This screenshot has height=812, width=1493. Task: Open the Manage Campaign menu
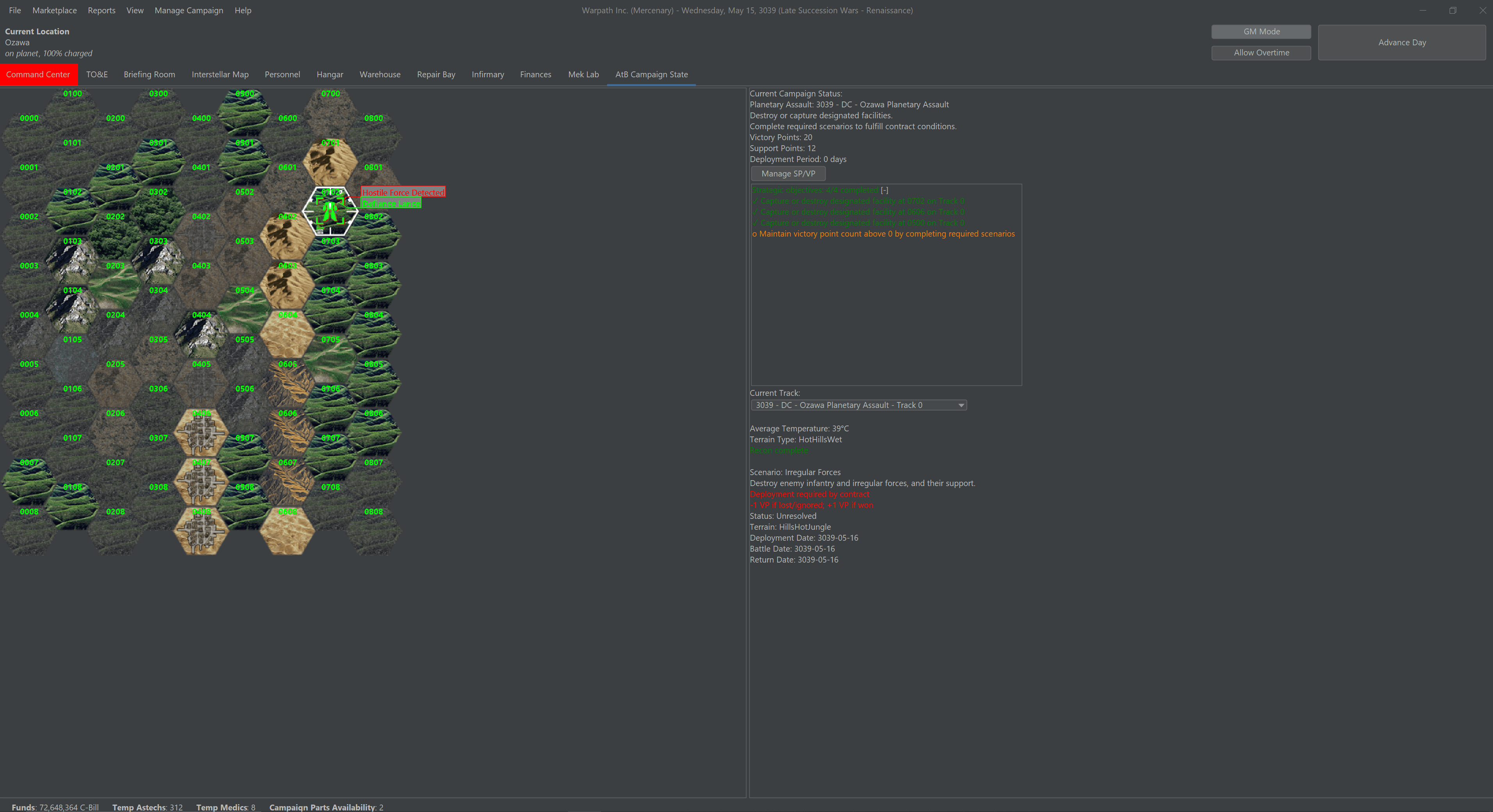[188, 10]
